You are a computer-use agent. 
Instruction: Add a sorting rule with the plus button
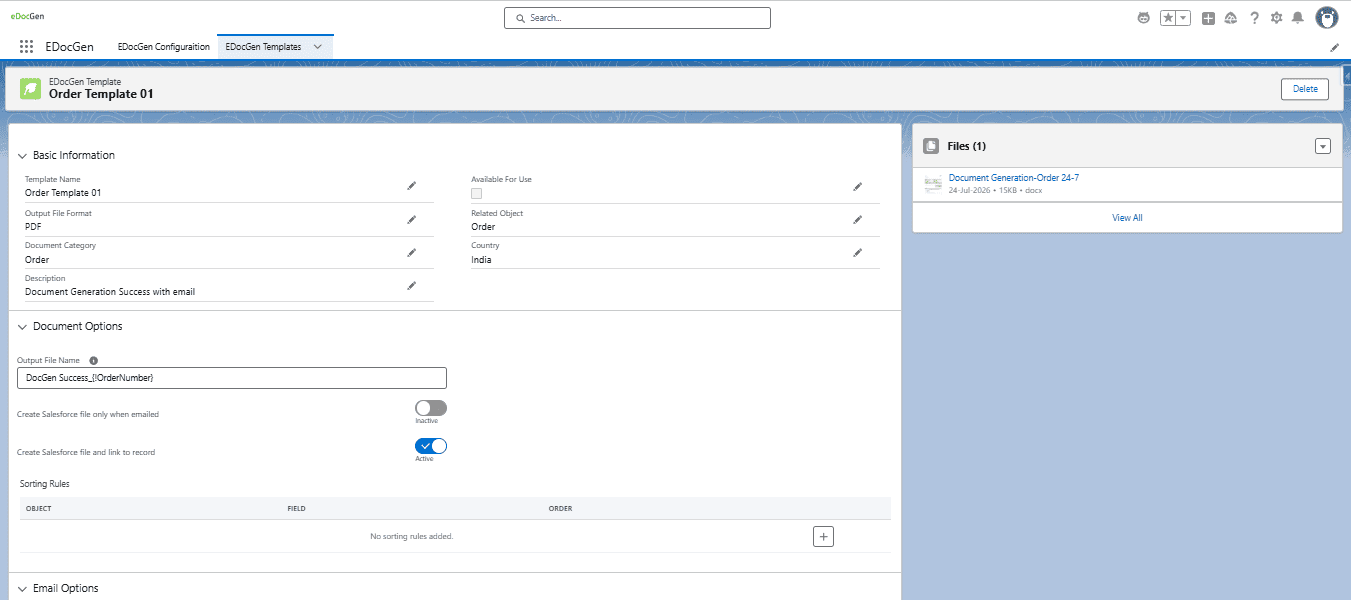pos(823,537)
